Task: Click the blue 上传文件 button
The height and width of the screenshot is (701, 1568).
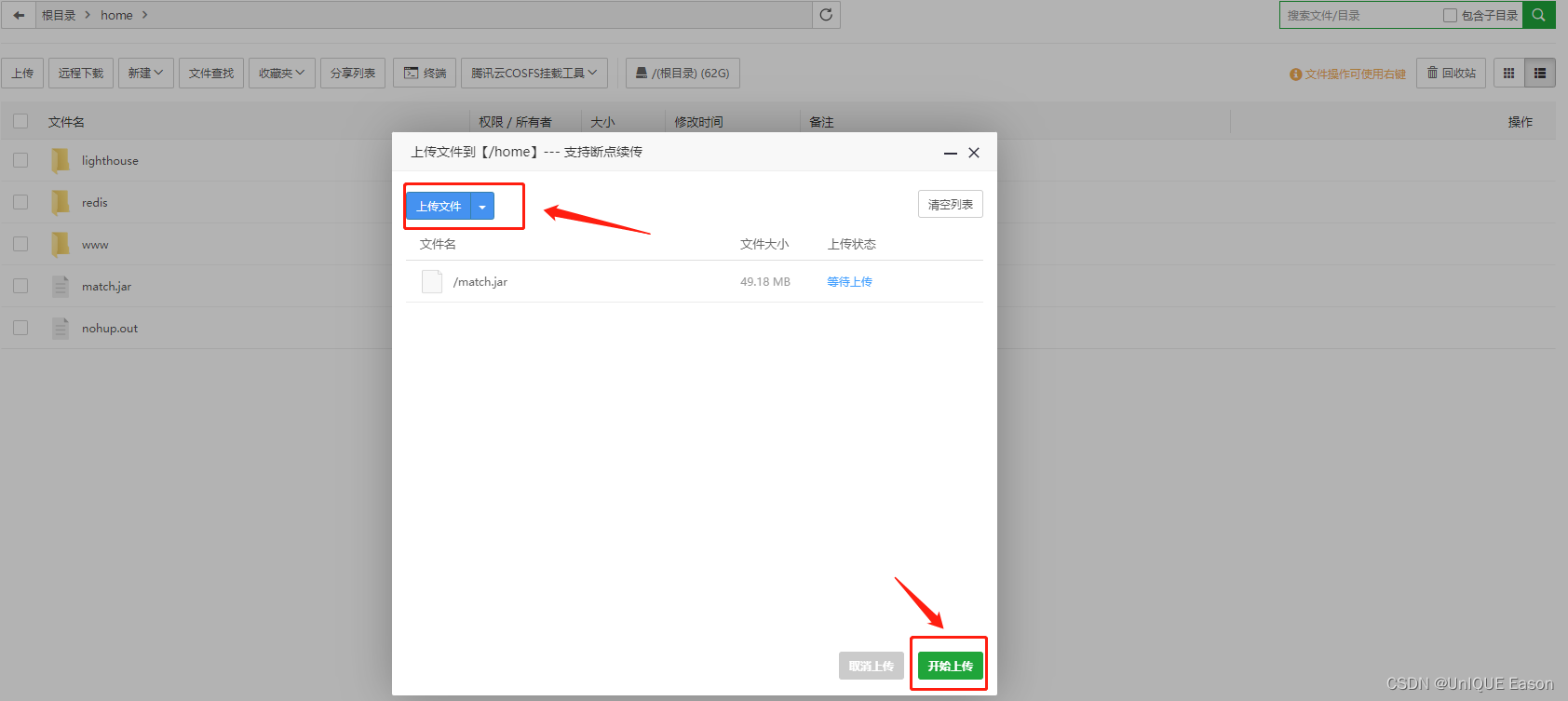Action: coord(439,207)
